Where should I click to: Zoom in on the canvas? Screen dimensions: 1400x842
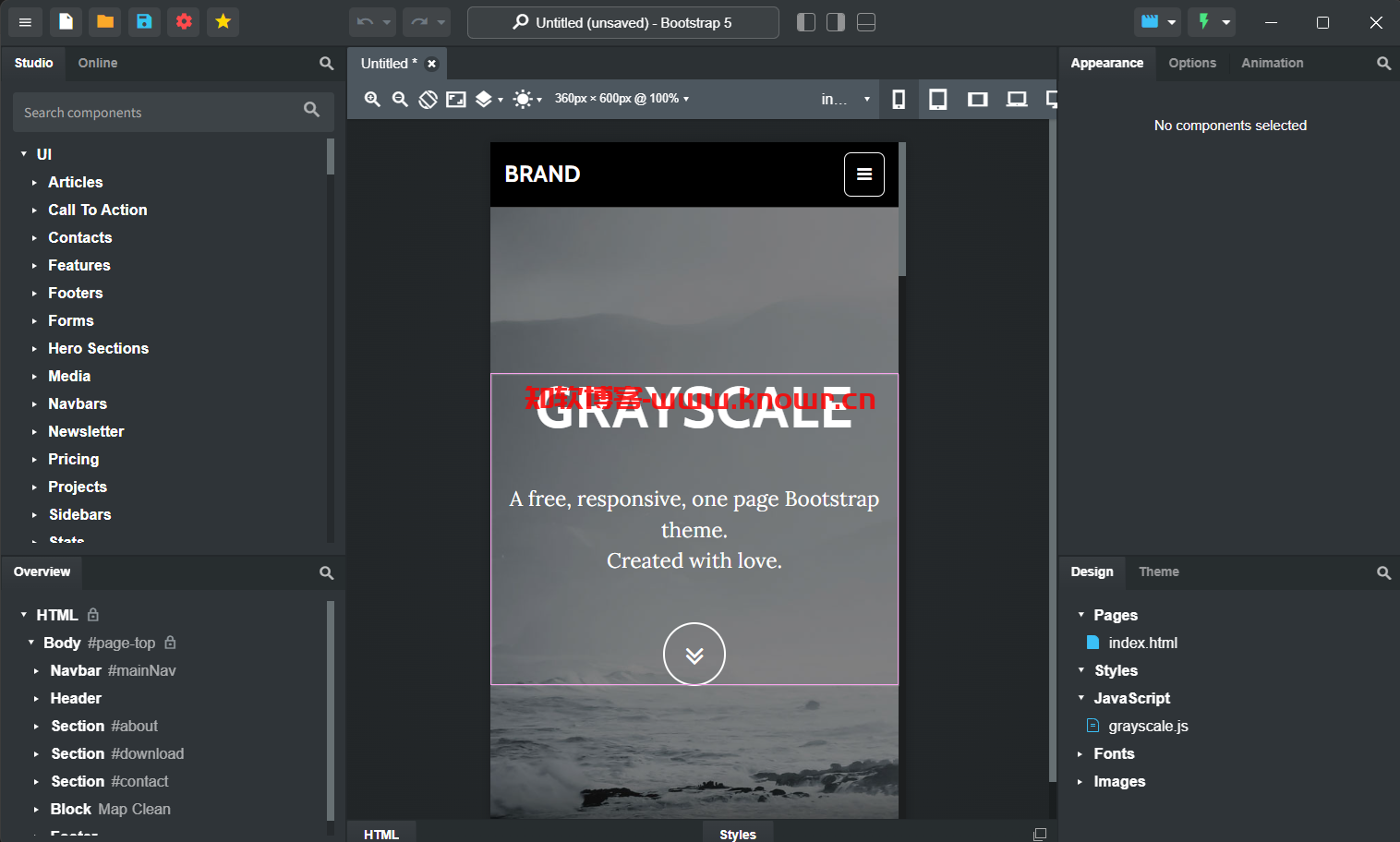[372, 99]
